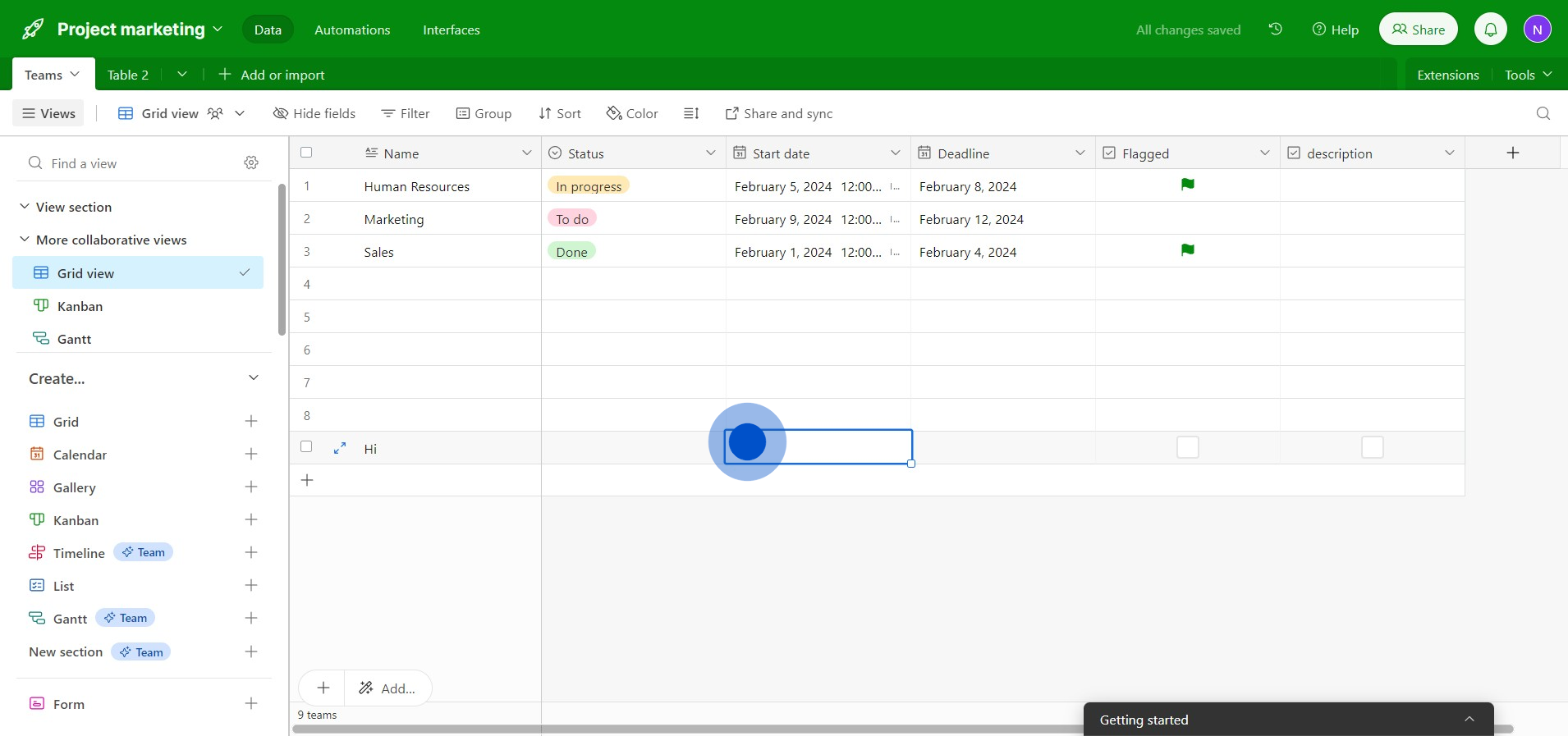Click the Share button
Image resolution: width=1568 pixels, height=736 pixels.
pyautogui.click(x=1418, y=30)
